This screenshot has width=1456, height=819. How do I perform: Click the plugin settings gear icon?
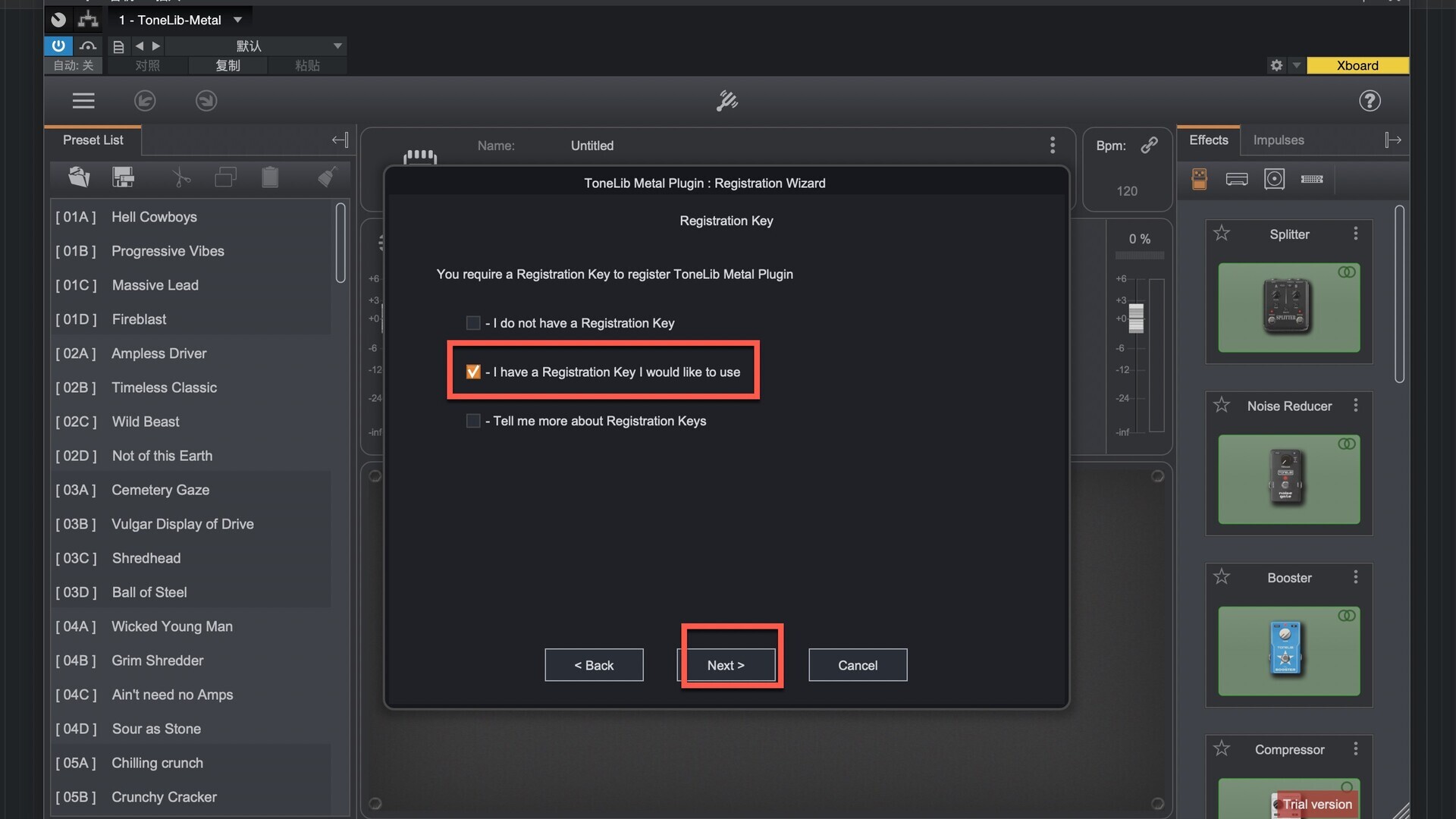1276,65
